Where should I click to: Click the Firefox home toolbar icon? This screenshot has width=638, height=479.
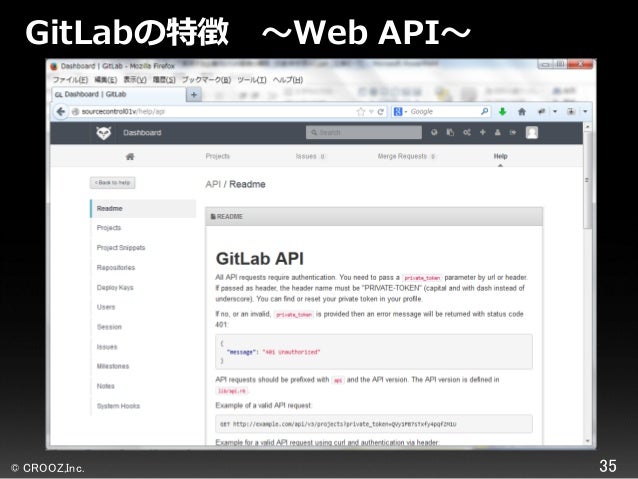pos(522,112)
